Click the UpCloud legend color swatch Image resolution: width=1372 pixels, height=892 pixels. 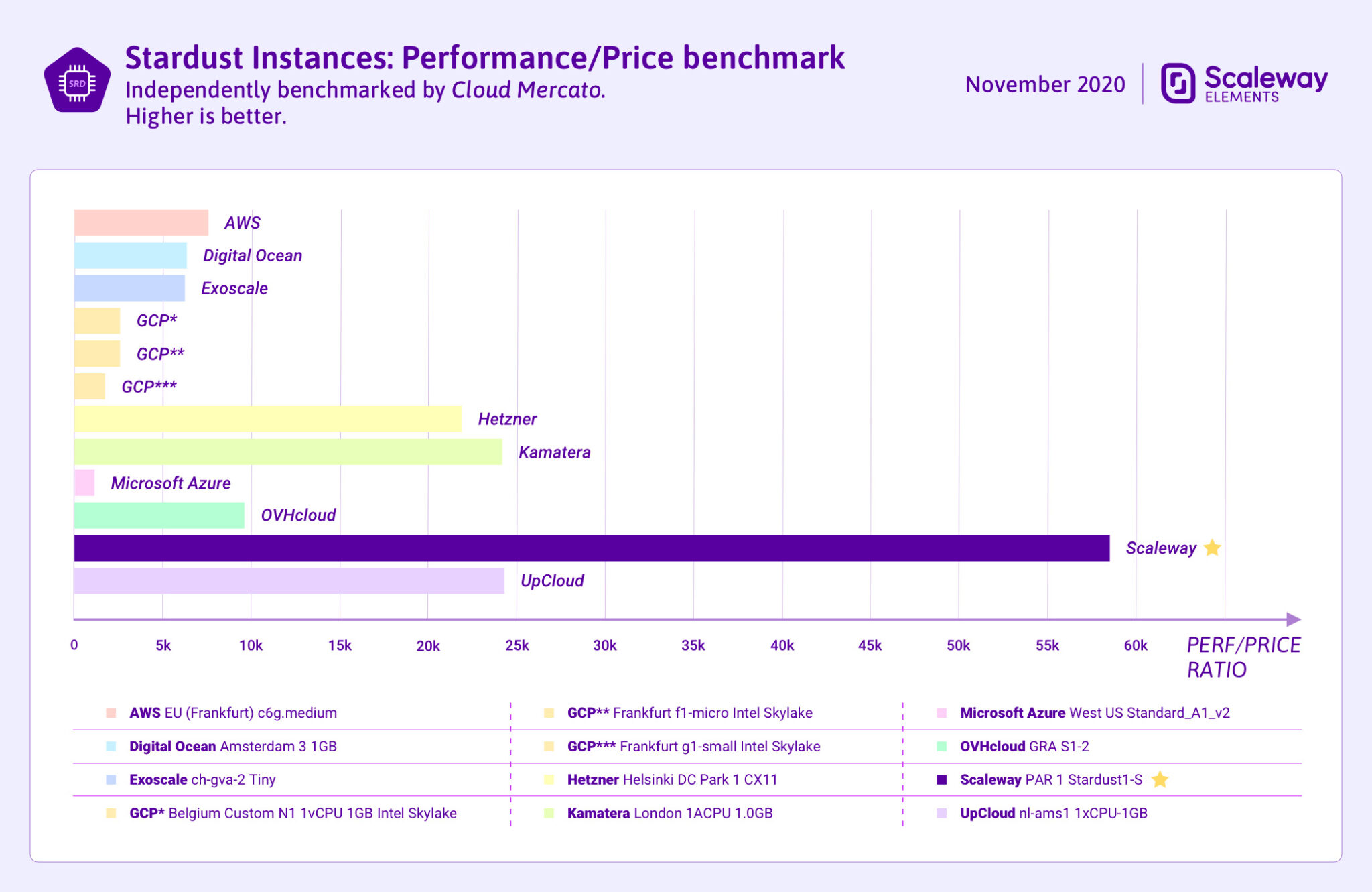coord(942,813)
